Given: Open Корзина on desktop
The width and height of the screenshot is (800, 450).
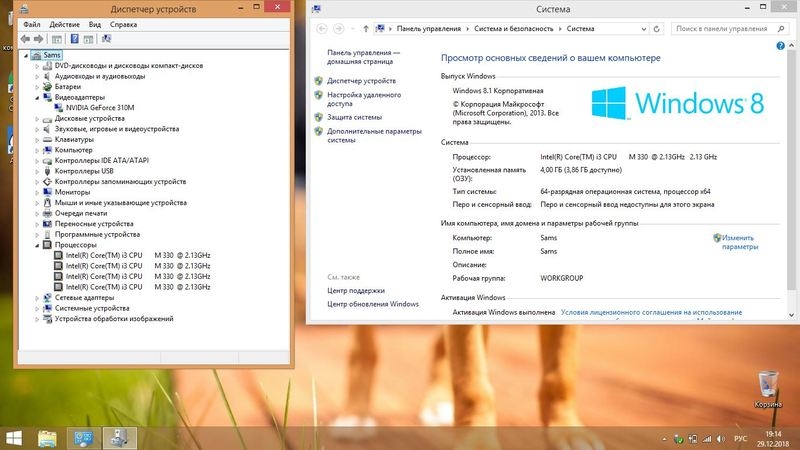Looking at the screenshot, I should 768,389.
